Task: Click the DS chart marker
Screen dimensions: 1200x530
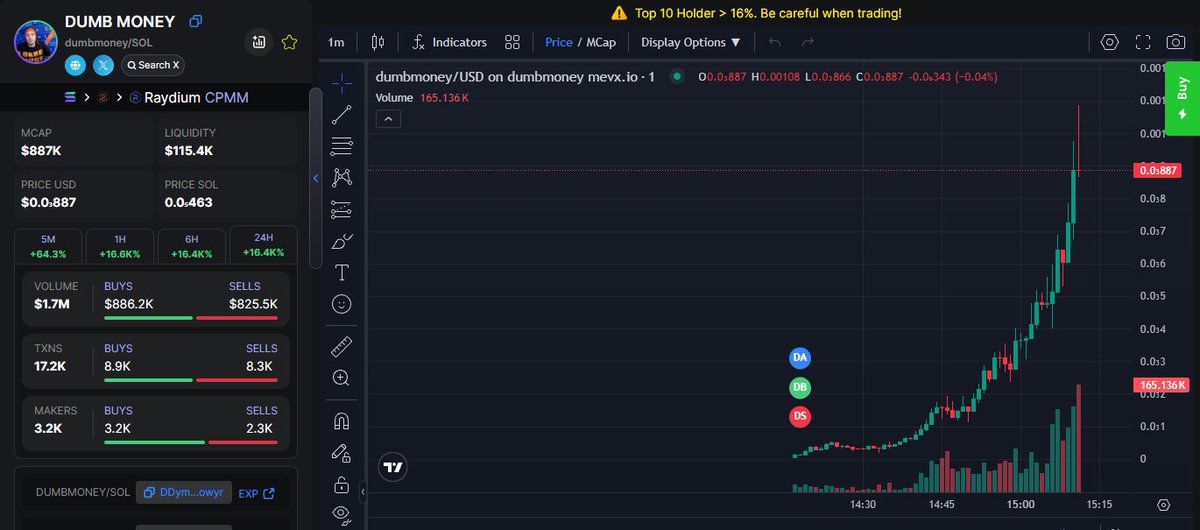Action: pyautogui.click(x=800, y=416)
